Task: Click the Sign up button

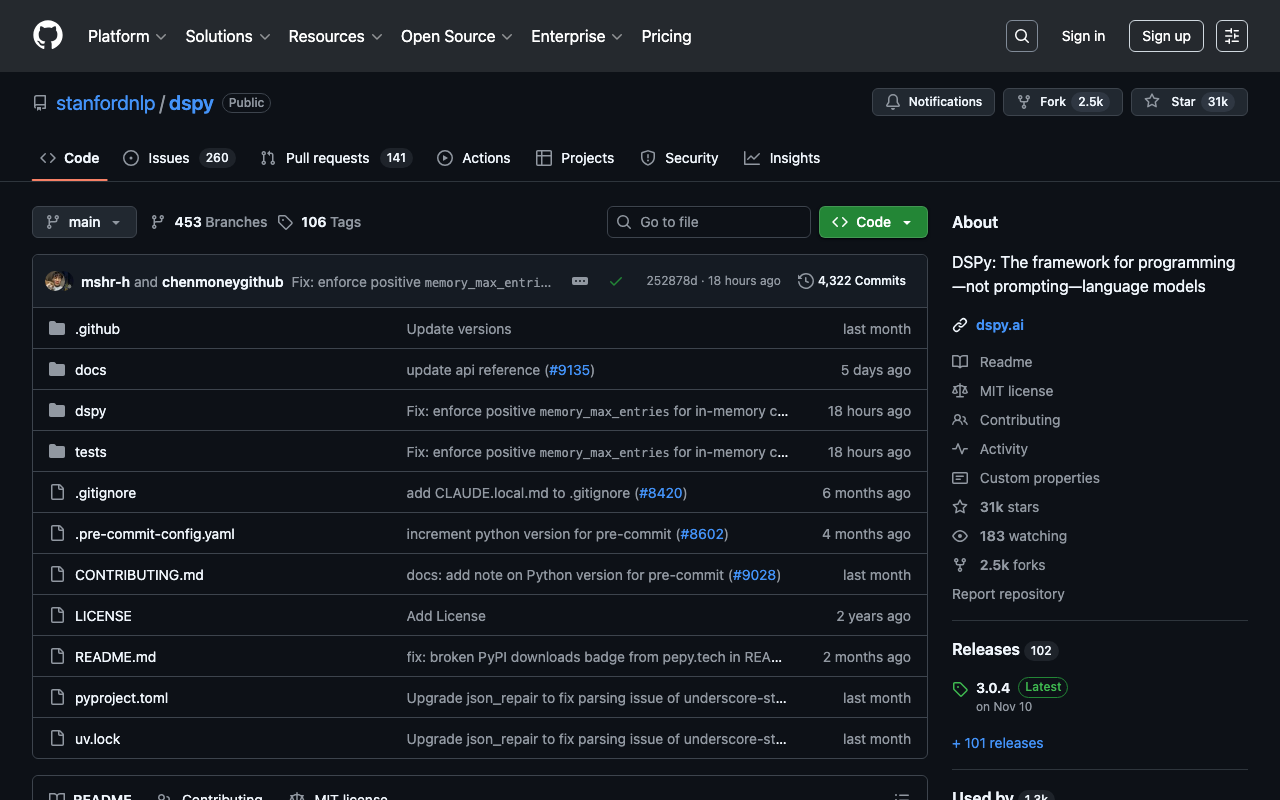Action: point(1166,36)
